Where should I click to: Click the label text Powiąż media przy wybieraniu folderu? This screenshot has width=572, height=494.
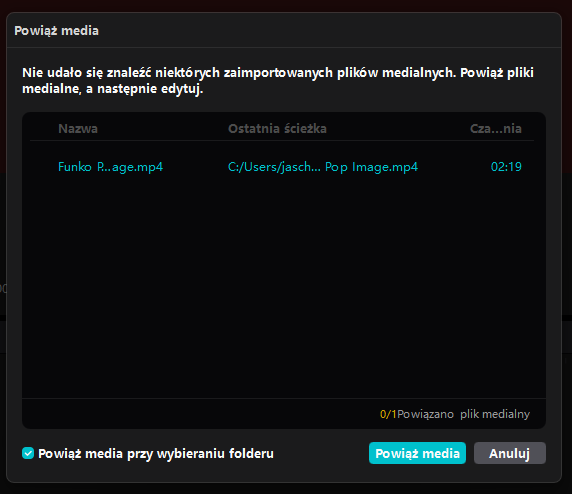point(156,454)
